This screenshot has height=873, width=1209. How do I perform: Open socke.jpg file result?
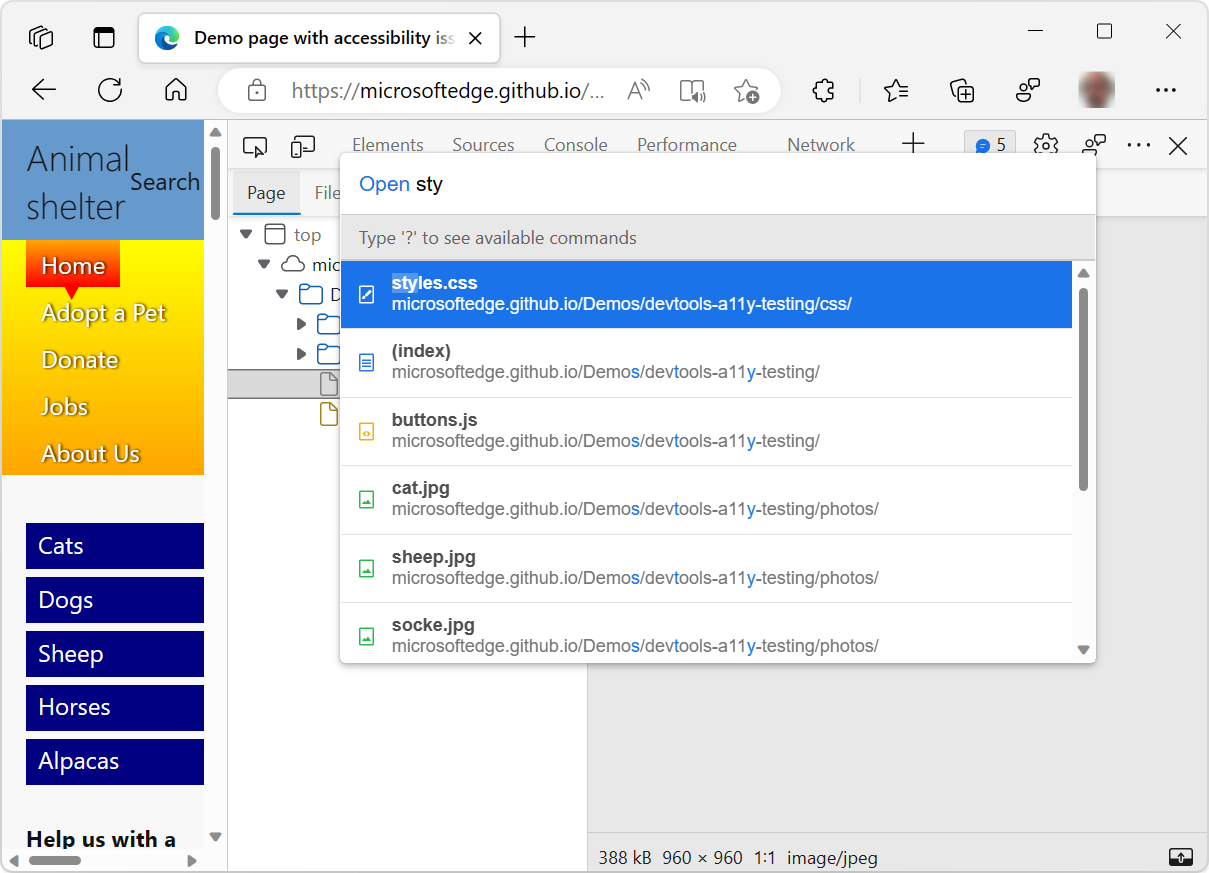tap(706, 635)
